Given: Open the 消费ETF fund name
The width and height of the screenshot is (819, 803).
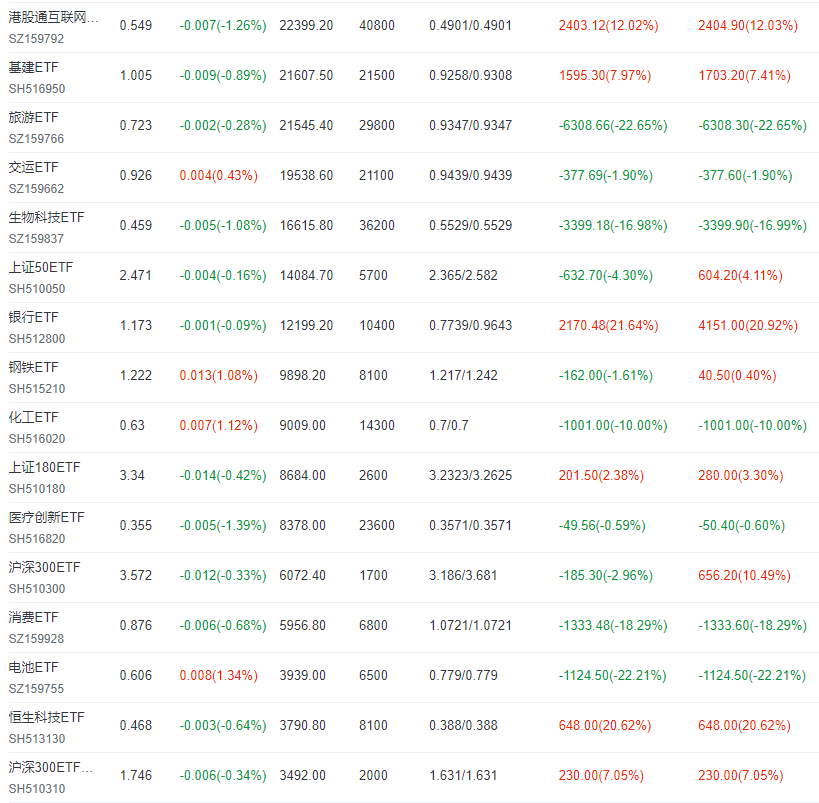Looking at the screenshot, I should [33, 618].
